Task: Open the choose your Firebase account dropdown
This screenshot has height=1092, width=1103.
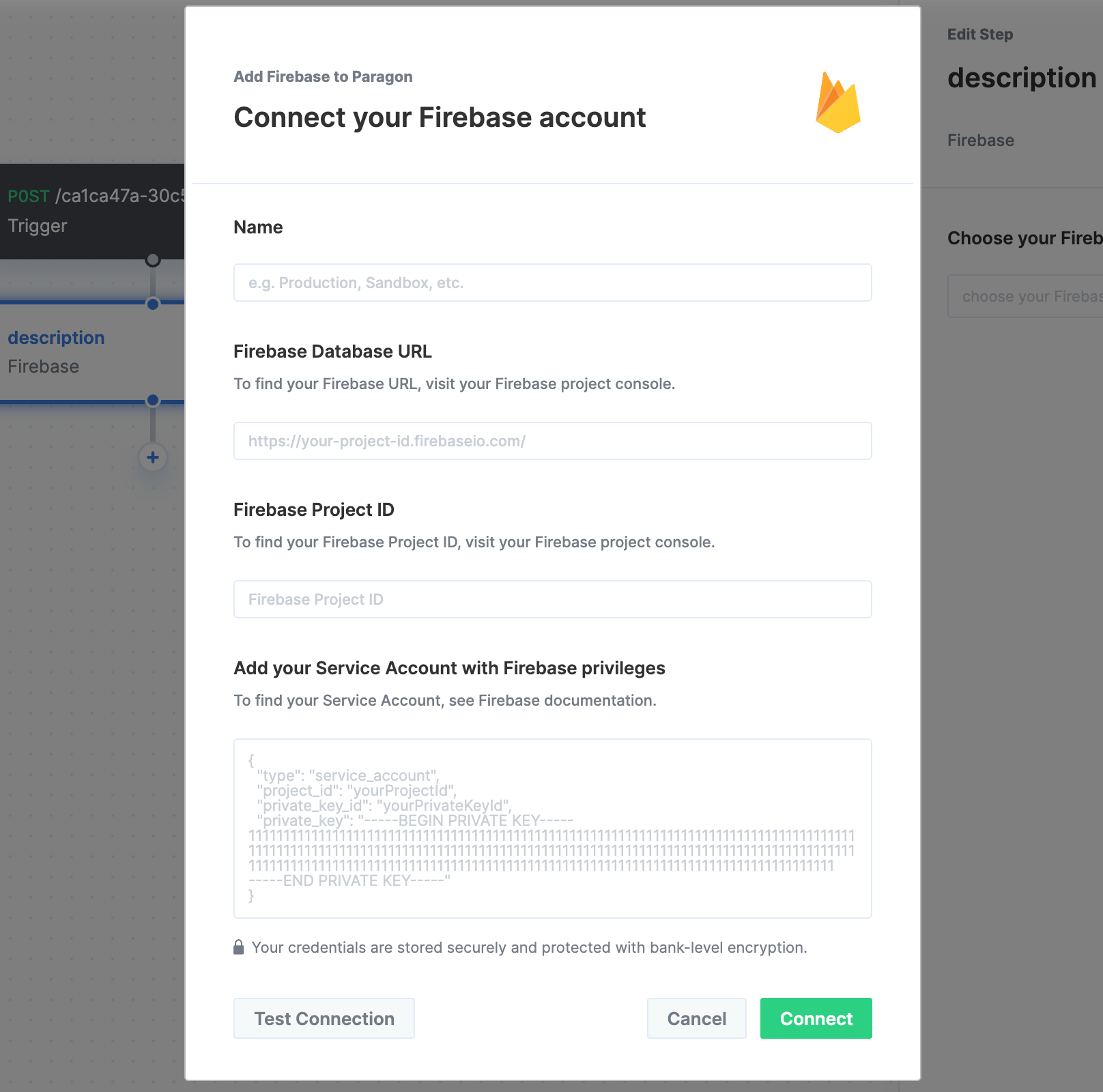Action: 1025,296
